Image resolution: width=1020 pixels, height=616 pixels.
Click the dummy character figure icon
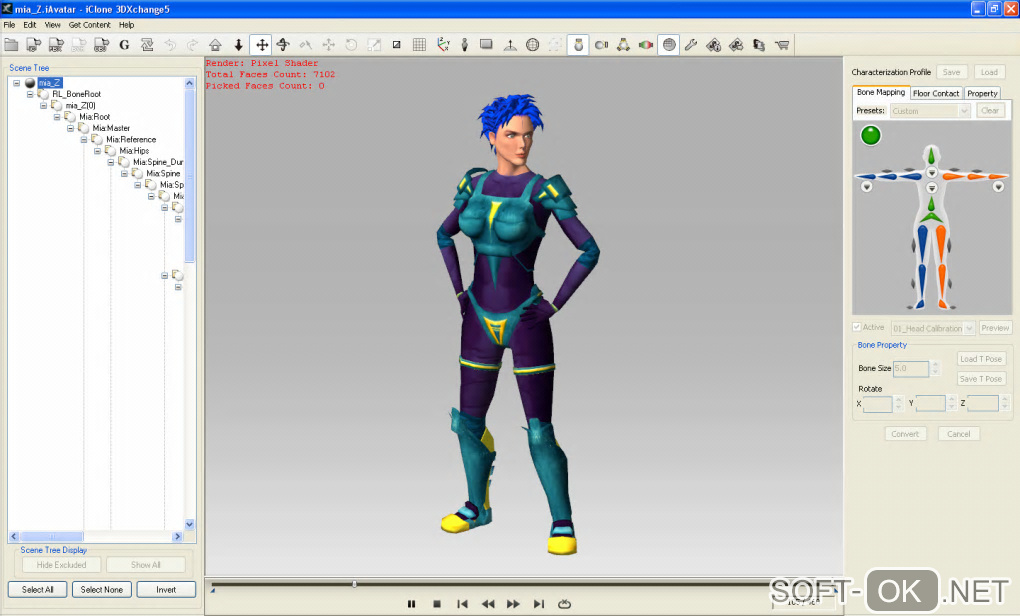[464, 45]
